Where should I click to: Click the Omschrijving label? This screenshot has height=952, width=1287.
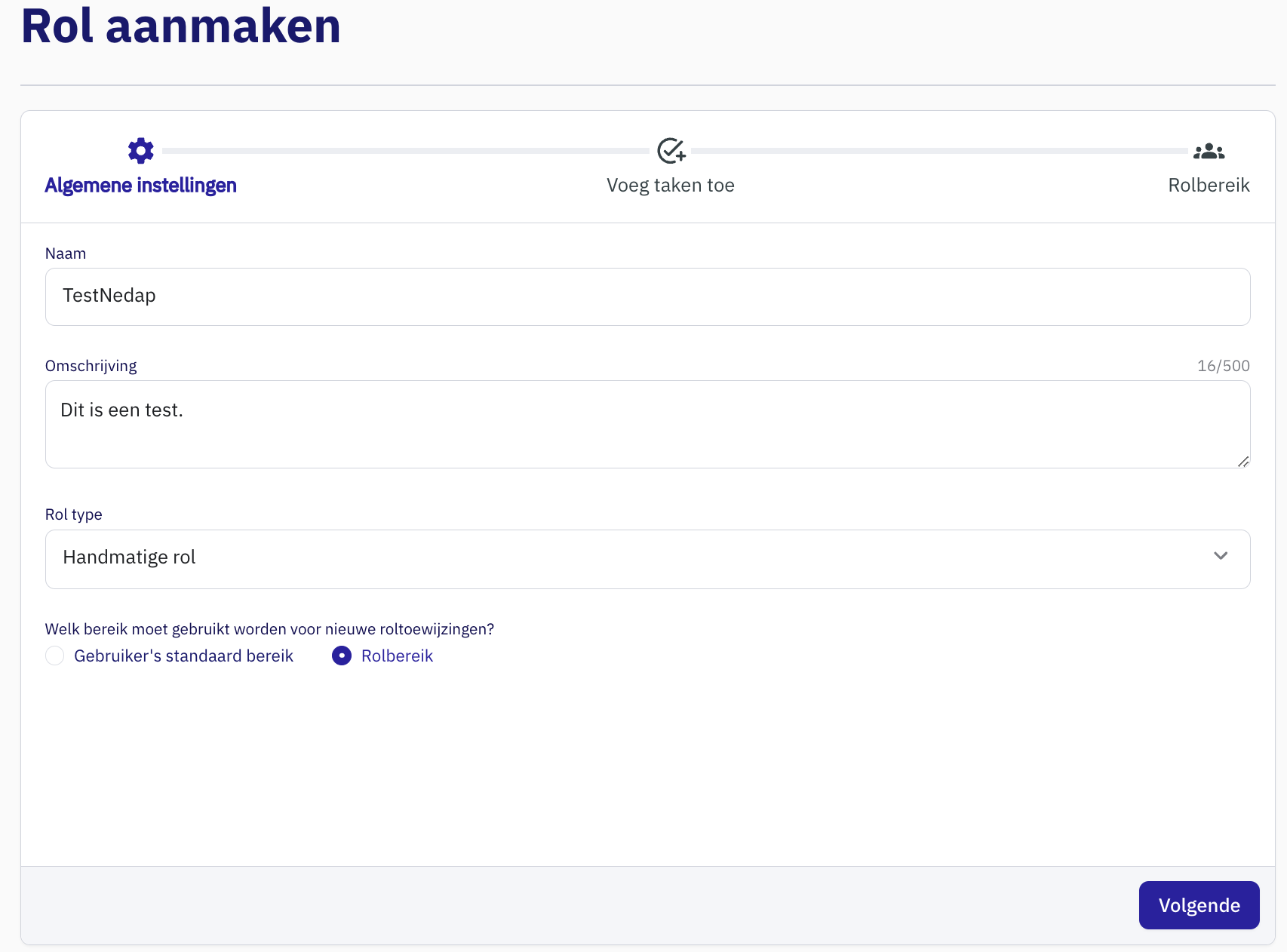[x=91, y=366]
